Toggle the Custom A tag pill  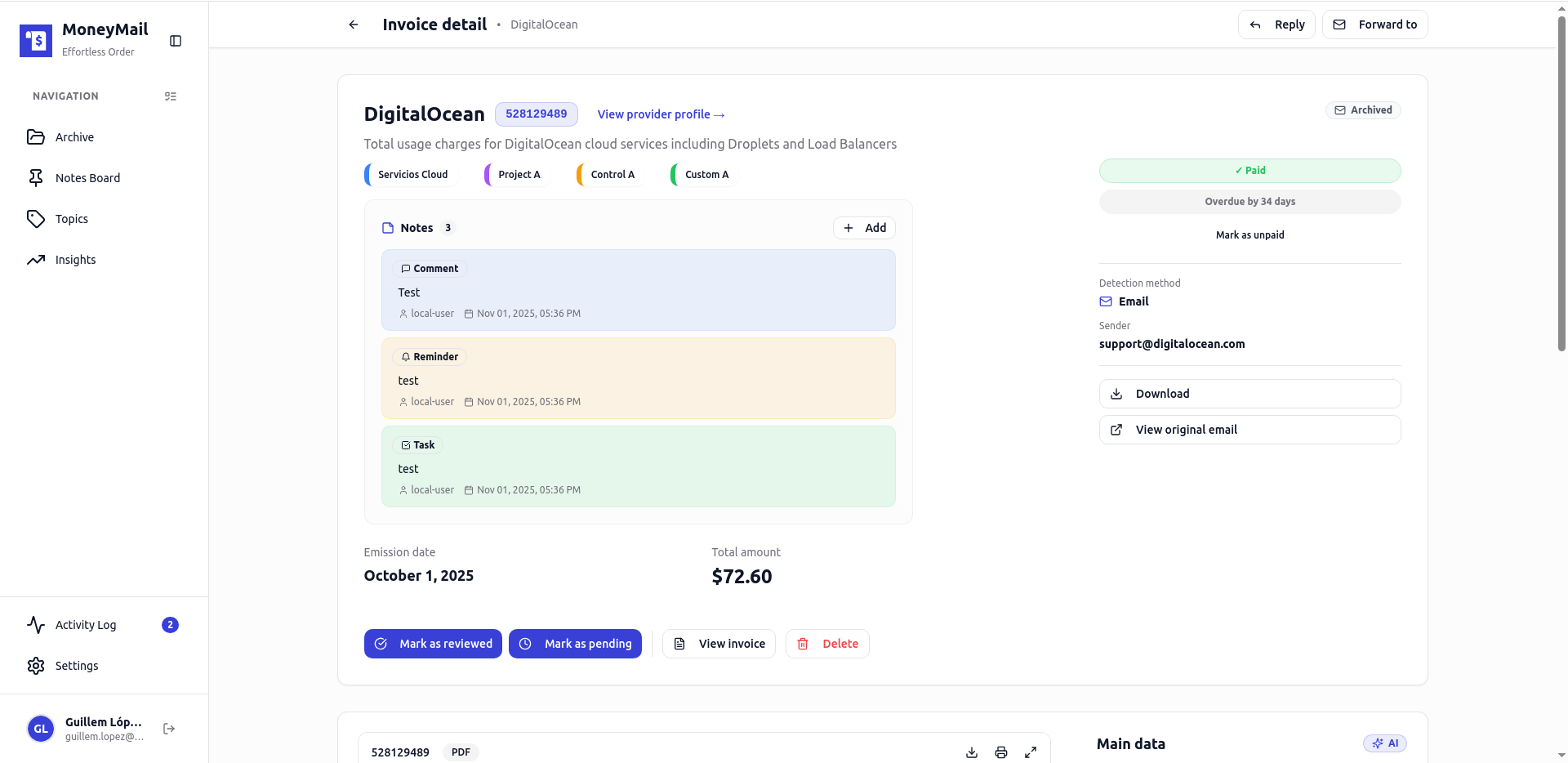click(x=701, y=174)
